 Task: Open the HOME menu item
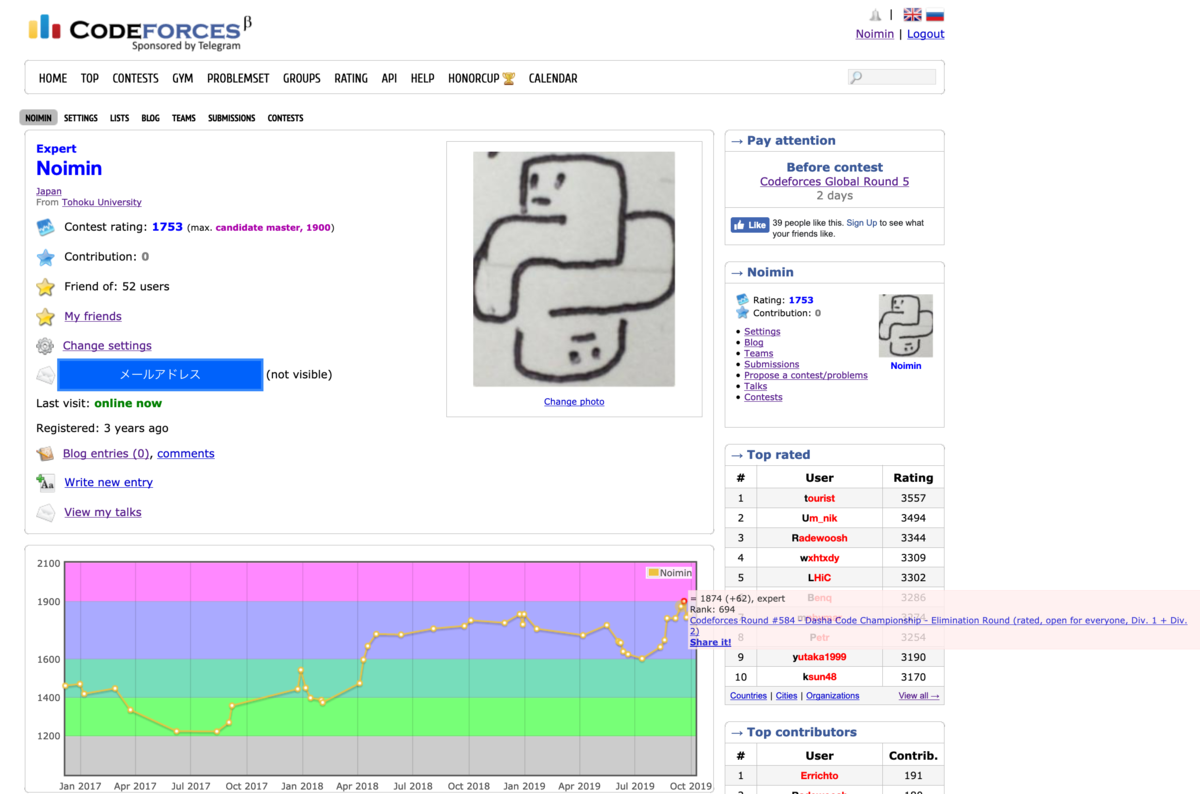[53, 78]
